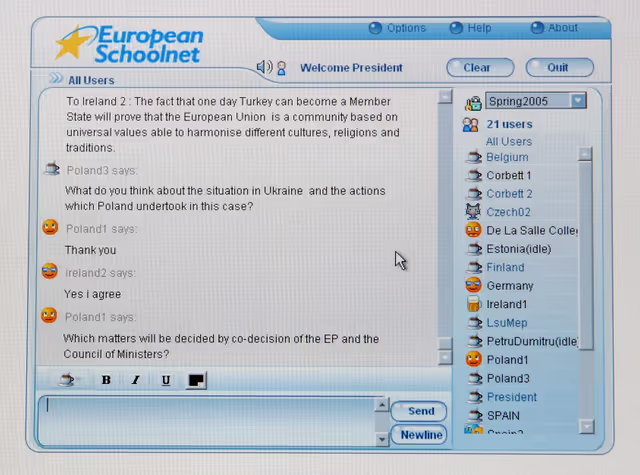Select LsuMep in the user list
Viewport: 640px width, 475px height.
507,323
